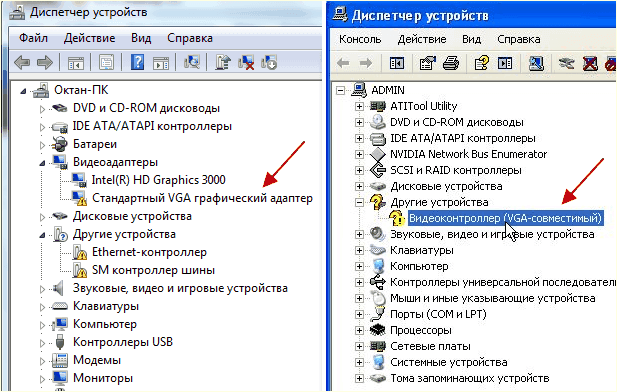Select the Модемы category in the left window
Screen dimensions: 617x392
pos(97,360)
